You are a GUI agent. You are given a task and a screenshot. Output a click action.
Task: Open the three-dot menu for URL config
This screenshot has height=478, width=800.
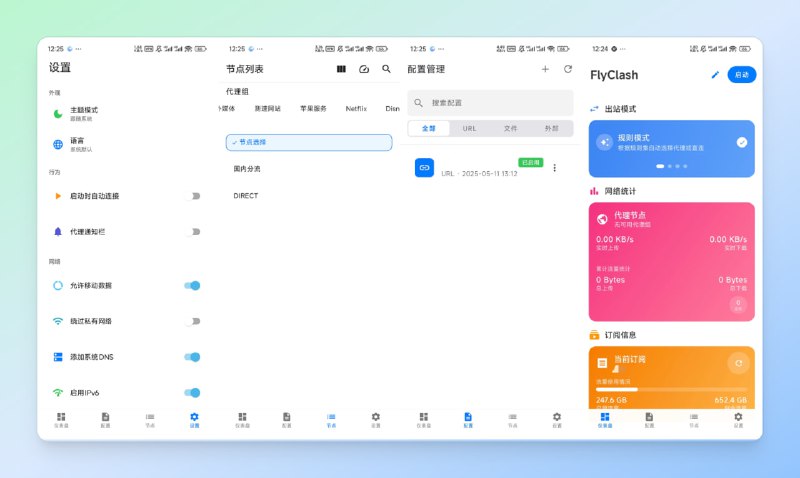tap(554, 168)
